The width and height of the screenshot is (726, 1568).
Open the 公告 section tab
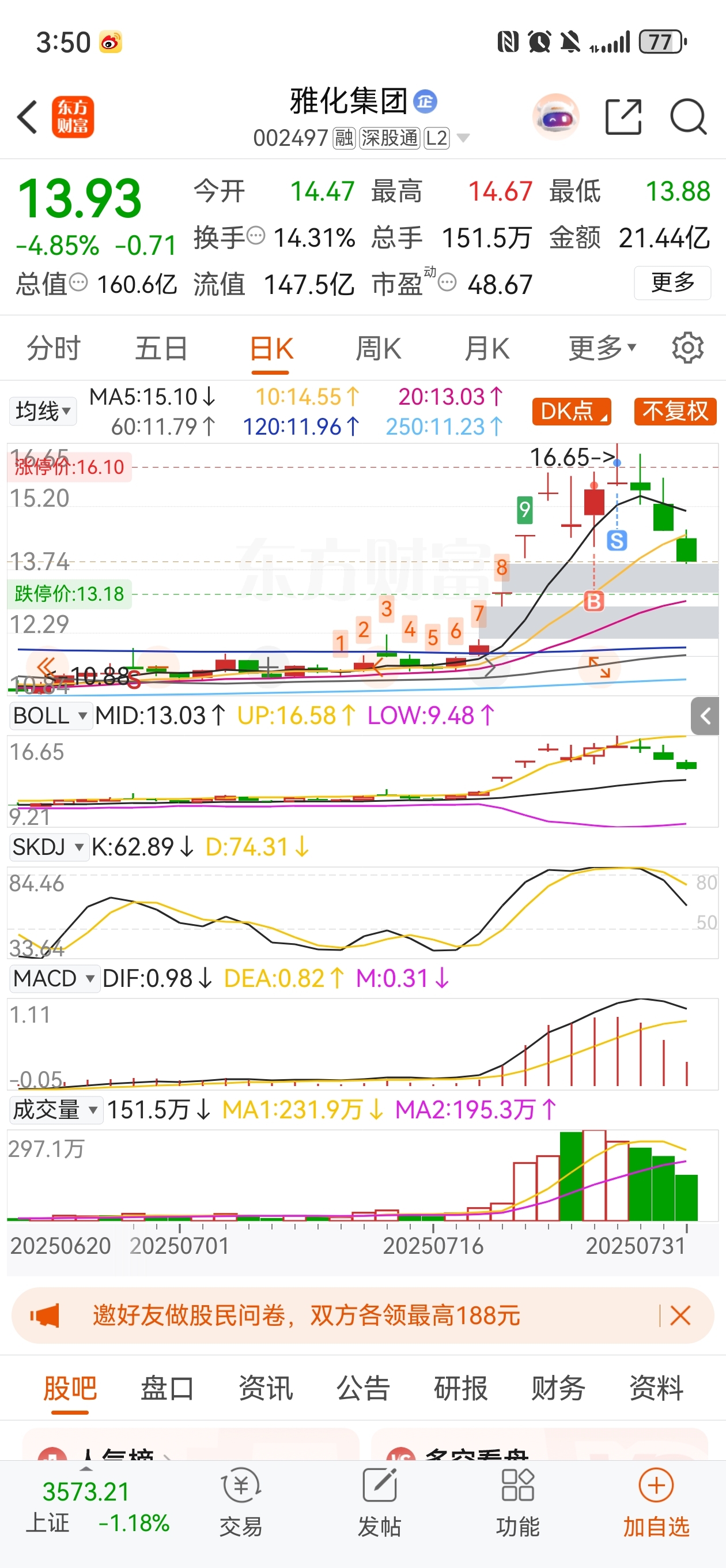coord(364,1389)
